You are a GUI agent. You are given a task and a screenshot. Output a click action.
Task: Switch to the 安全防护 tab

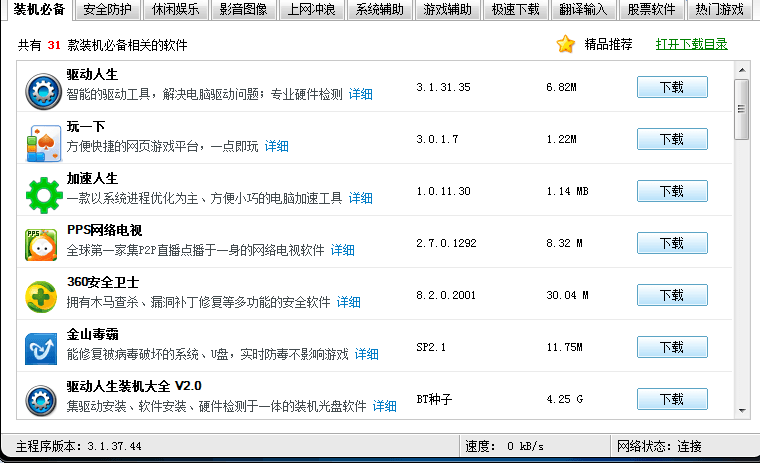107,10
